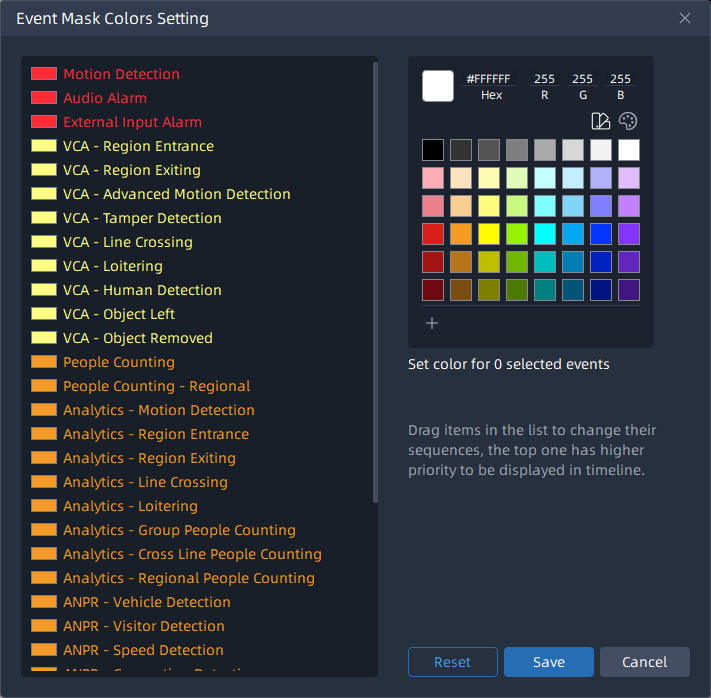
Task: Click the orange color bar beside People Counting
Action: [x=43, y=362]
